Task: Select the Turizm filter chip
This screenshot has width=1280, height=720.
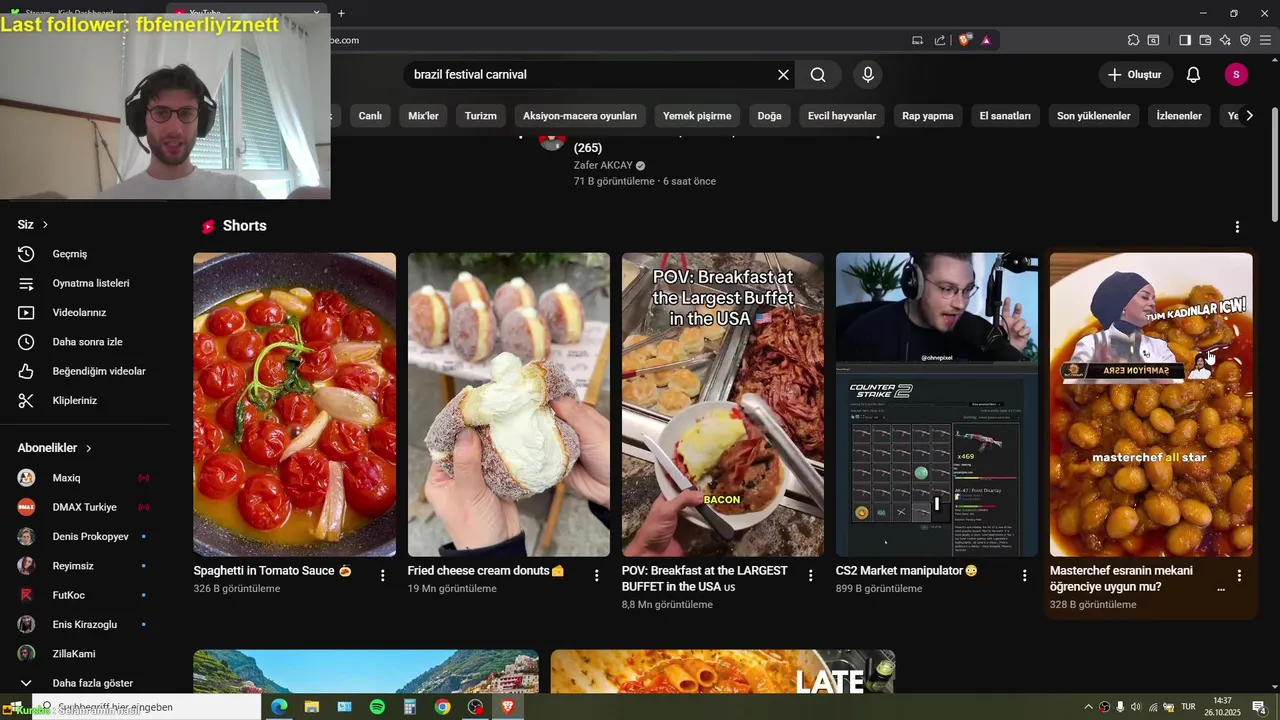Action: point(481,116)
